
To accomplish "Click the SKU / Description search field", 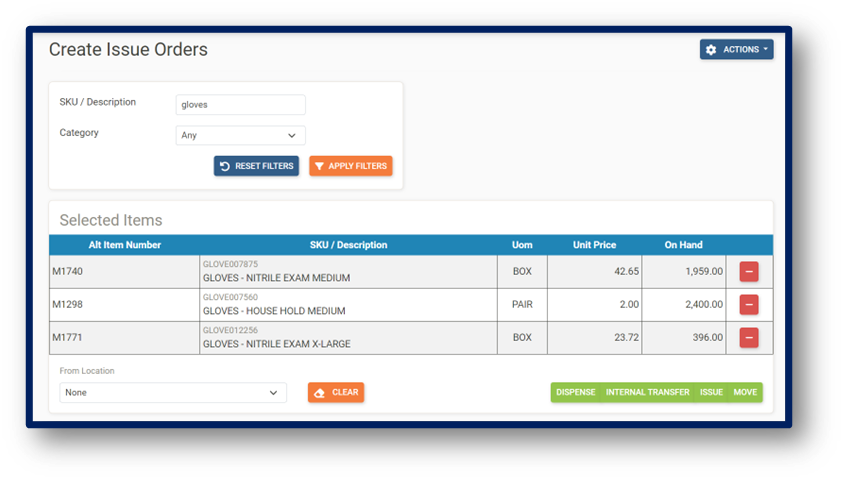I will (240, 104).
